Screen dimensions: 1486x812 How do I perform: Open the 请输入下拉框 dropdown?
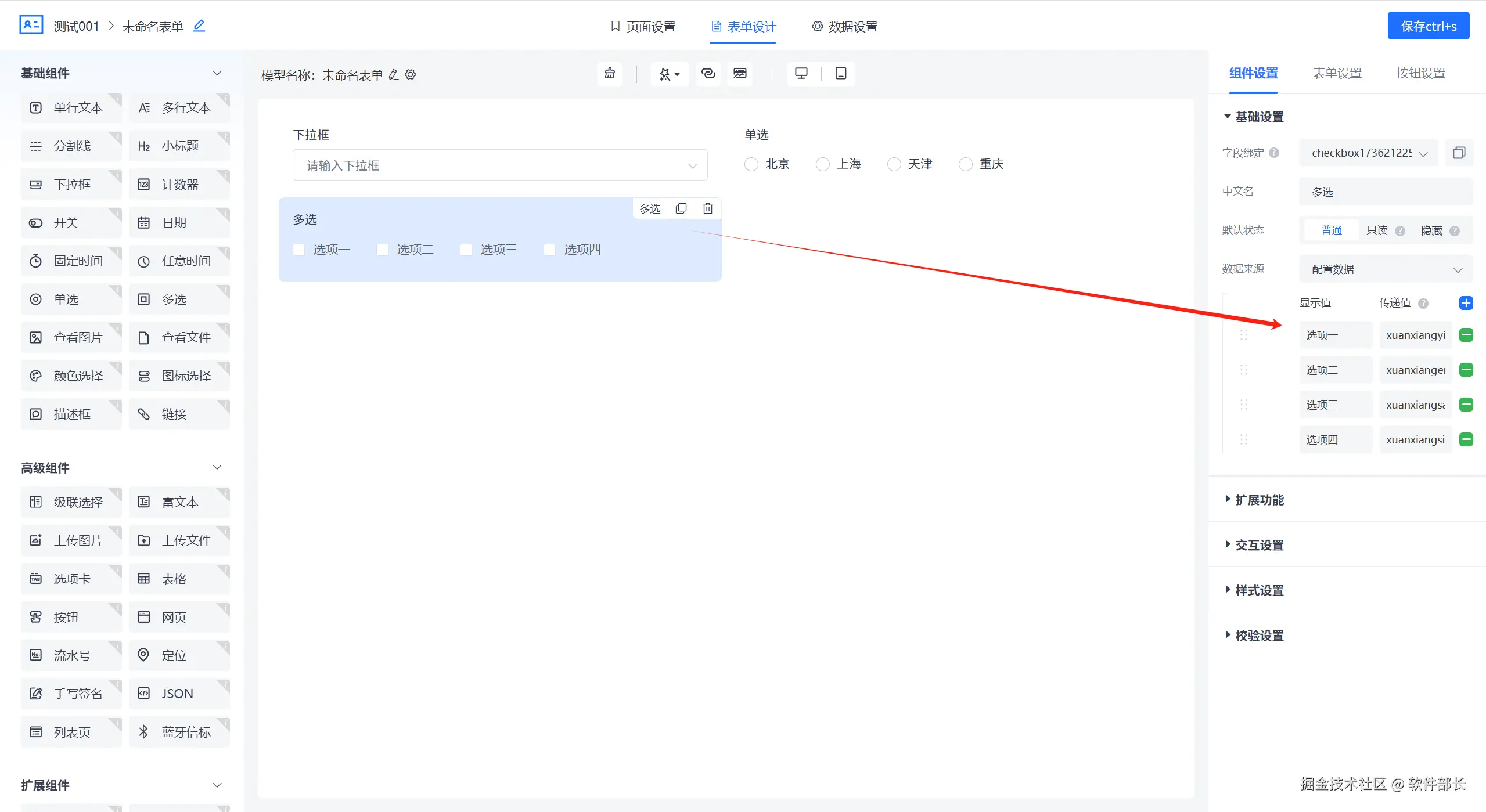click(499, 165)
